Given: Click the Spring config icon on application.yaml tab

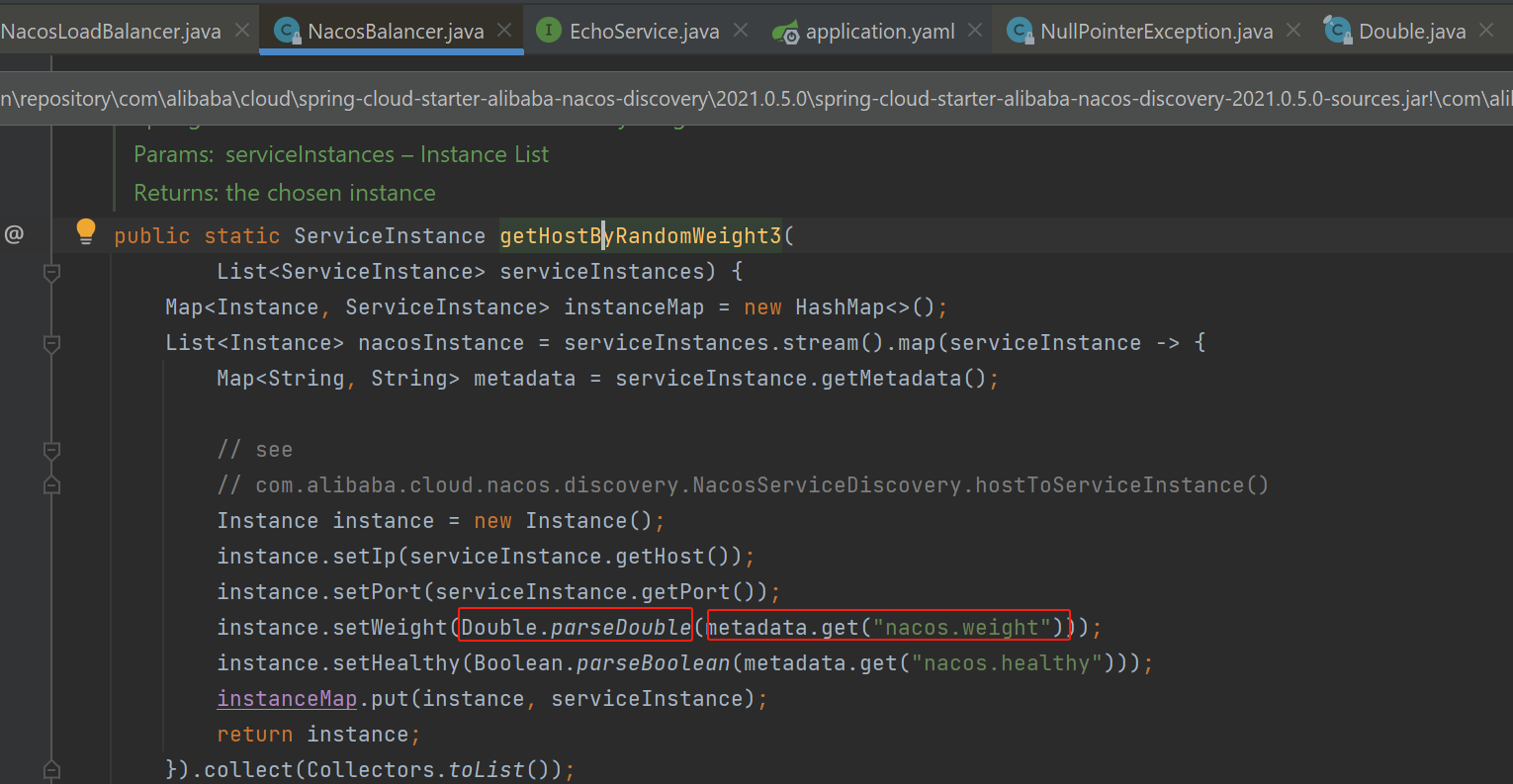Looking at the screenshot, I should pos(785,32).
